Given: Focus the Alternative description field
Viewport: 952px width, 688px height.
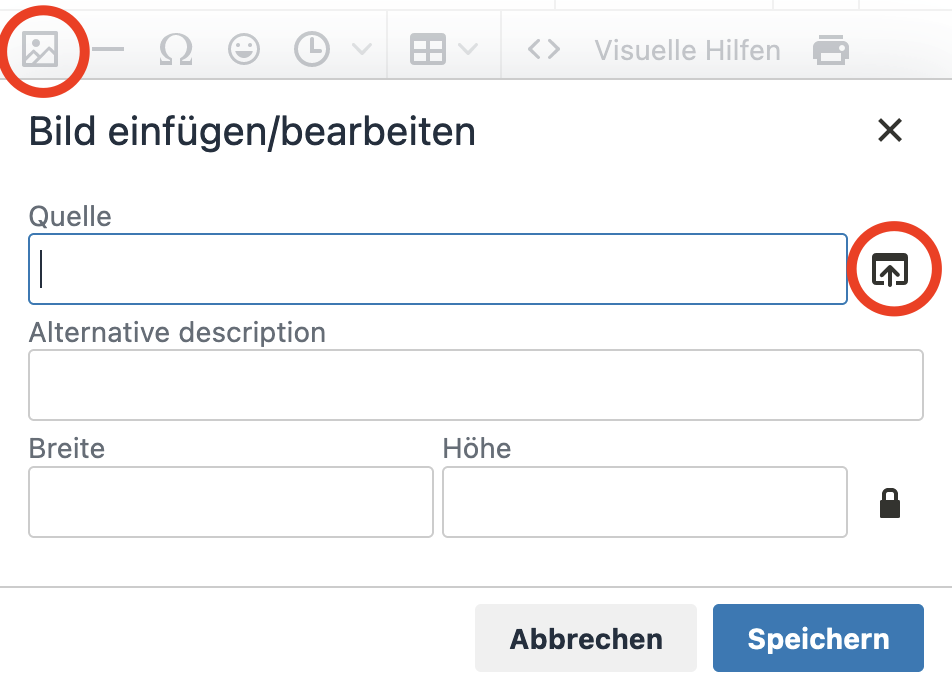Looking at the screenshot, I should click(476, 384).
